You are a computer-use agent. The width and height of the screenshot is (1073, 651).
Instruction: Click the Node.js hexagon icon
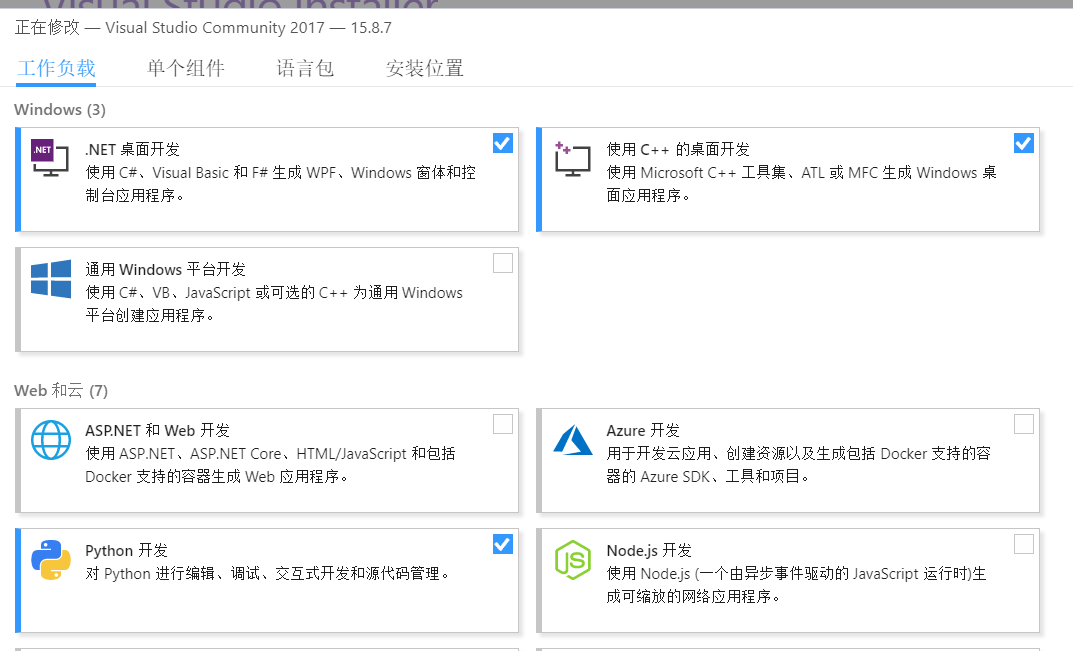point(573,560)
